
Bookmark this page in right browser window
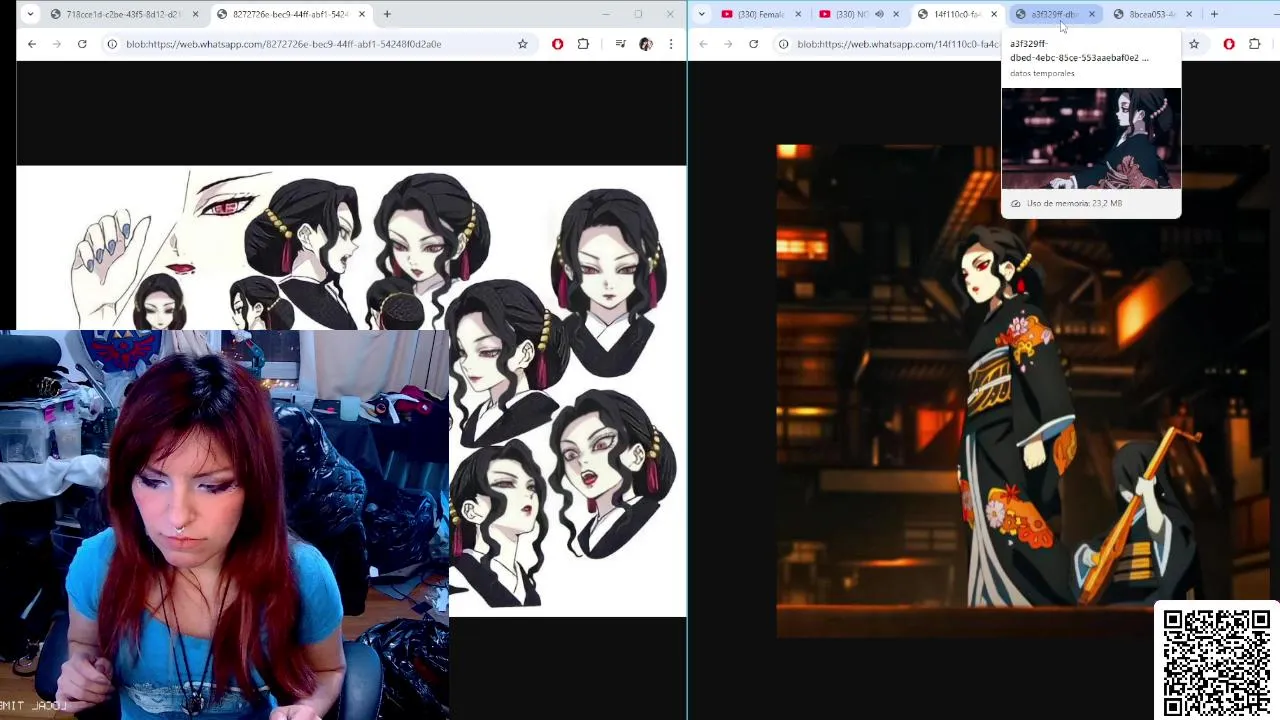click(x=1194, y=44)
